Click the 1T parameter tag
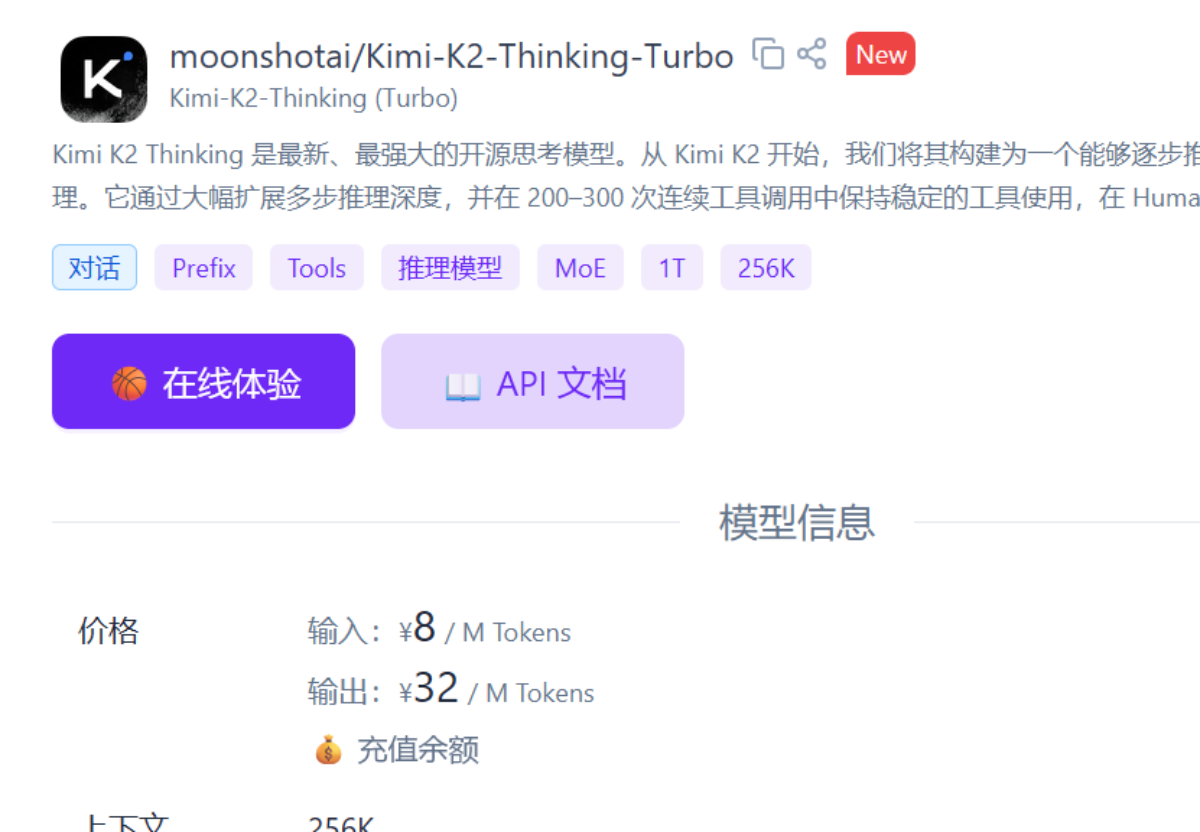 (x=672, y=268)
